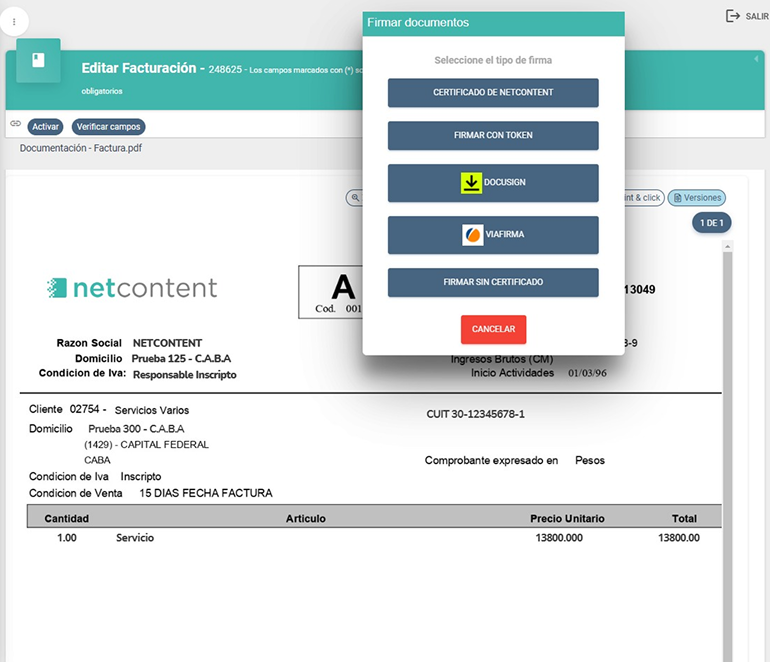This screenshot has height=662, width=770.
Task: Sign using Firmar sin Certificado
Action: (493, 283)
